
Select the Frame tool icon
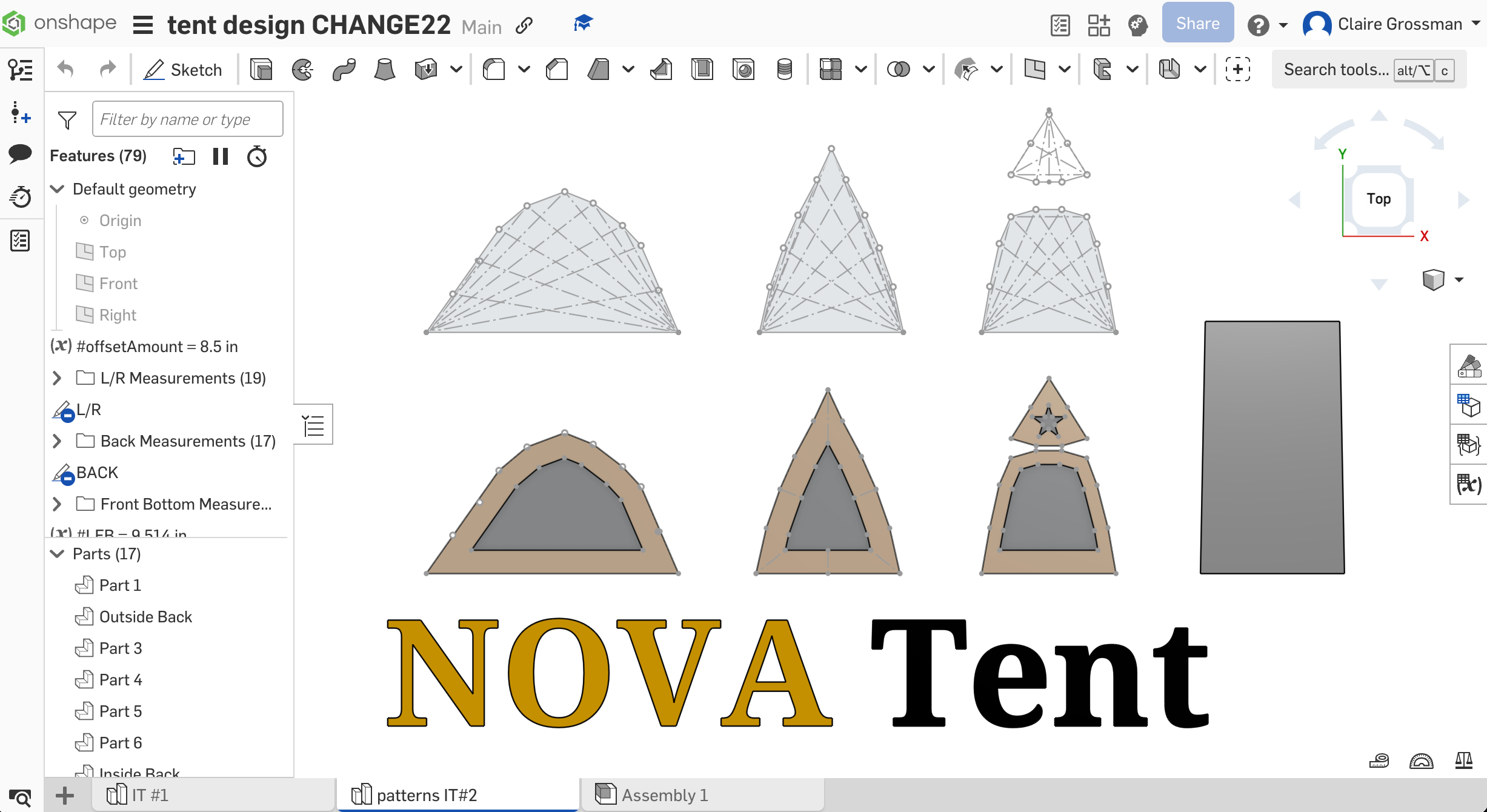(x=1102, y=70)
